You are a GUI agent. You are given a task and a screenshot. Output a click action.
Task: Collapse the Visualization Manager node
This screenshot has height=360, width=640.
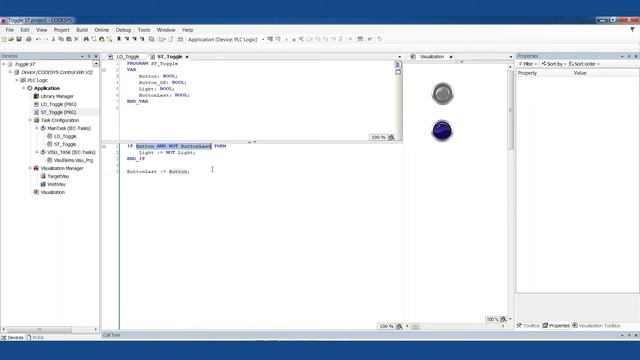tap(30, 168)
